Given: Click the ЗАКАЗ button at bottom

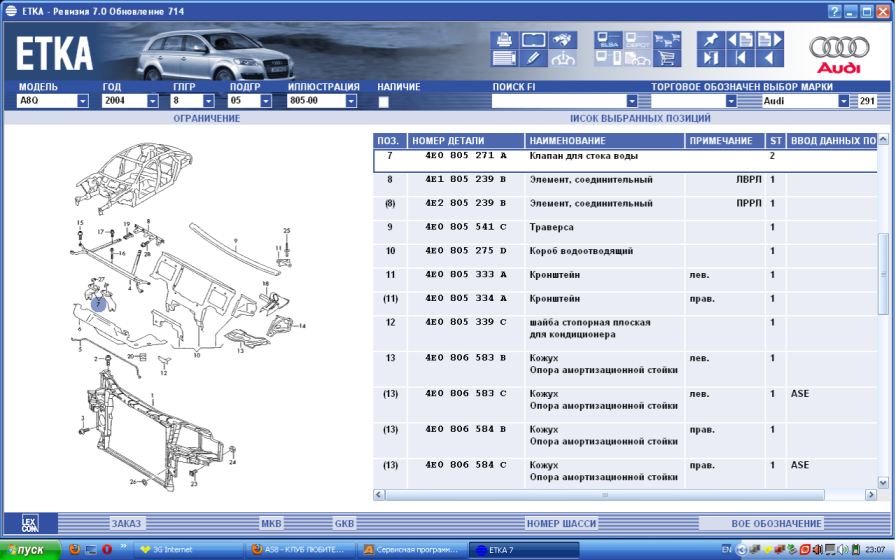Looking at the screenshot, I should (127, 523).
